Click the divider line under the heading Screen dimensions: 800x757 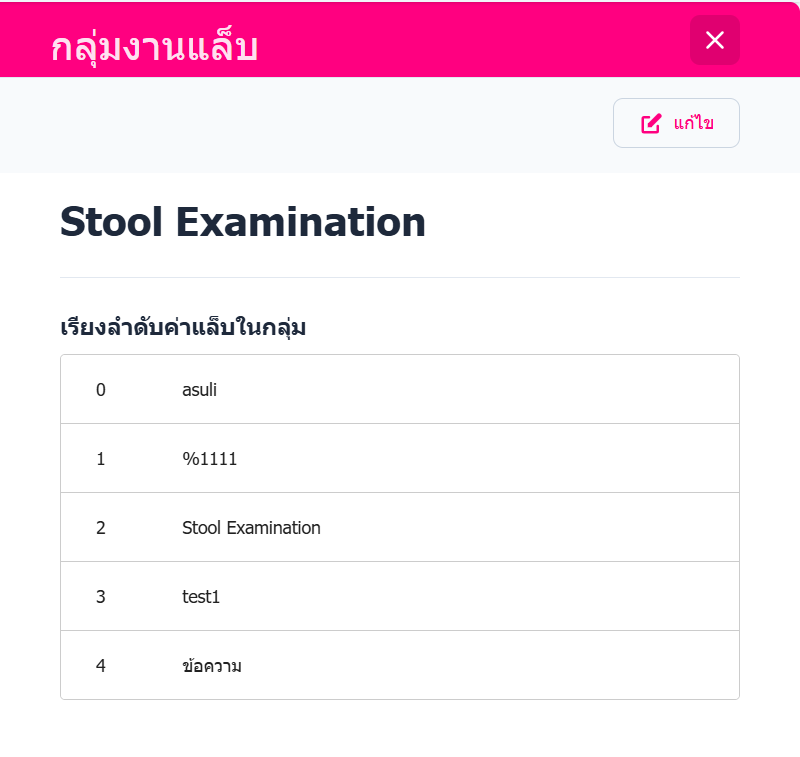[x=400, y=277]
